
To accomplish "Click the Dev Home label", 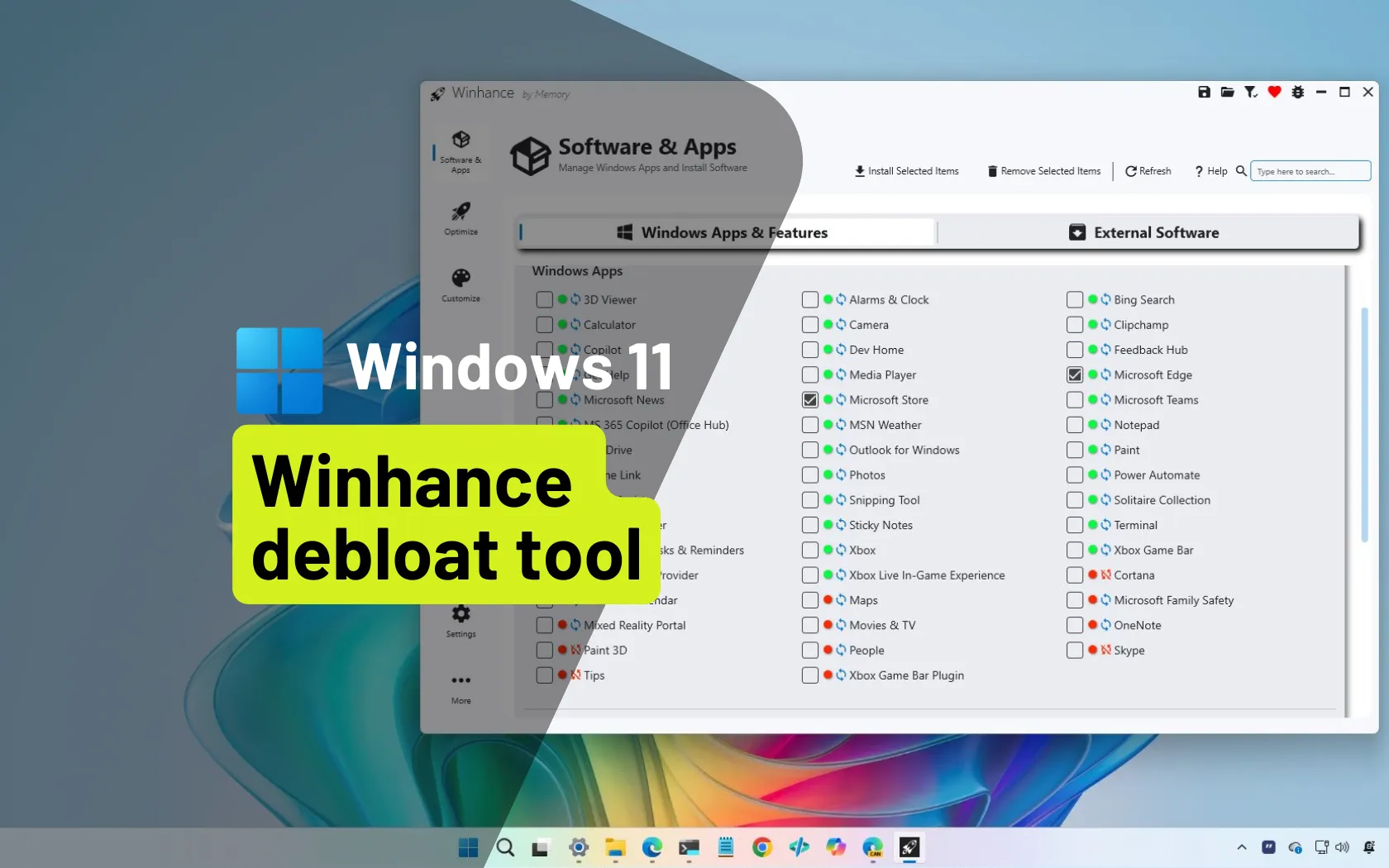I will [x=876, y=350].
